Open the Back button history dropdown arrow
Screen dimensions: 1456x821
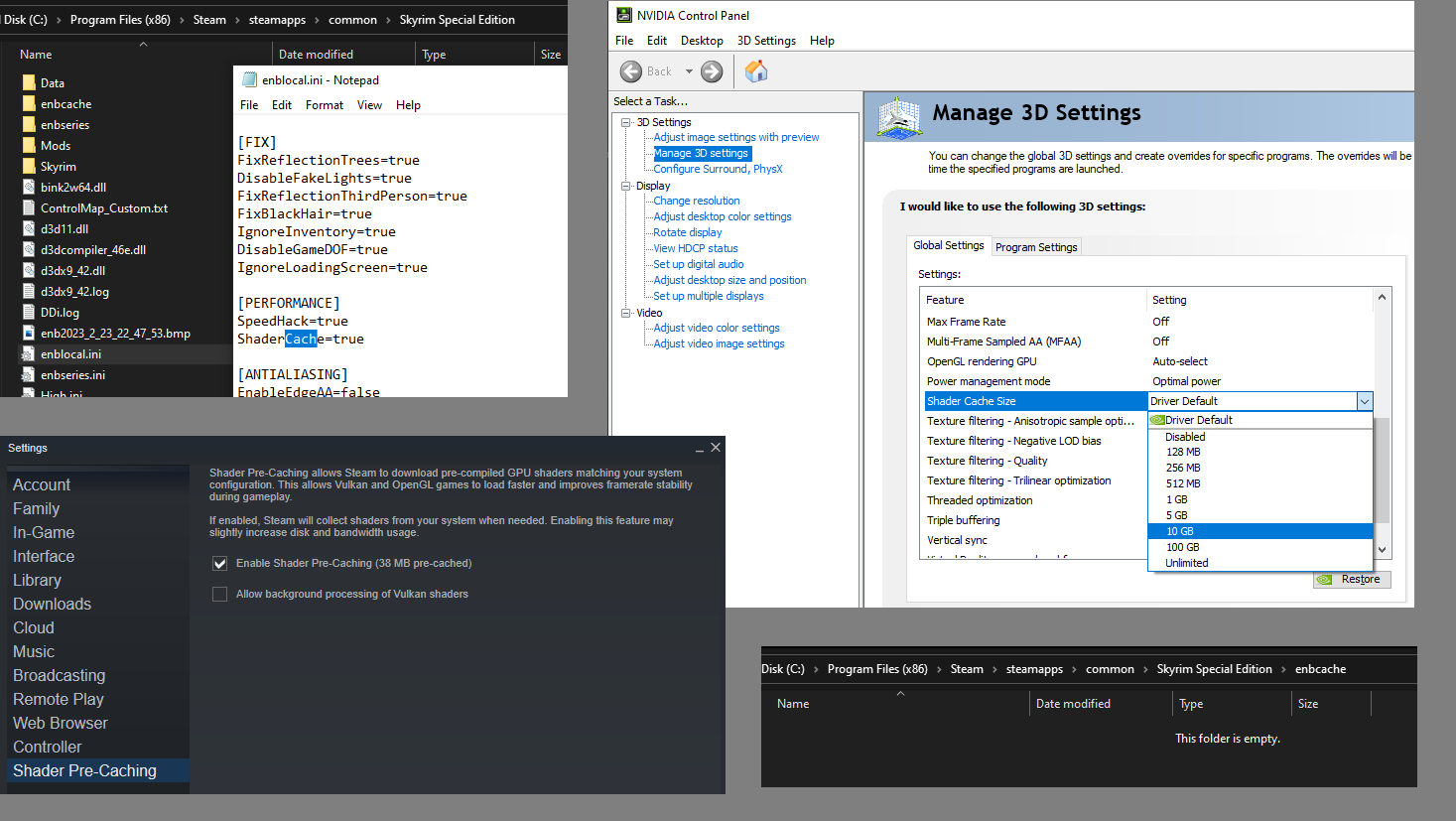point(689,71)
